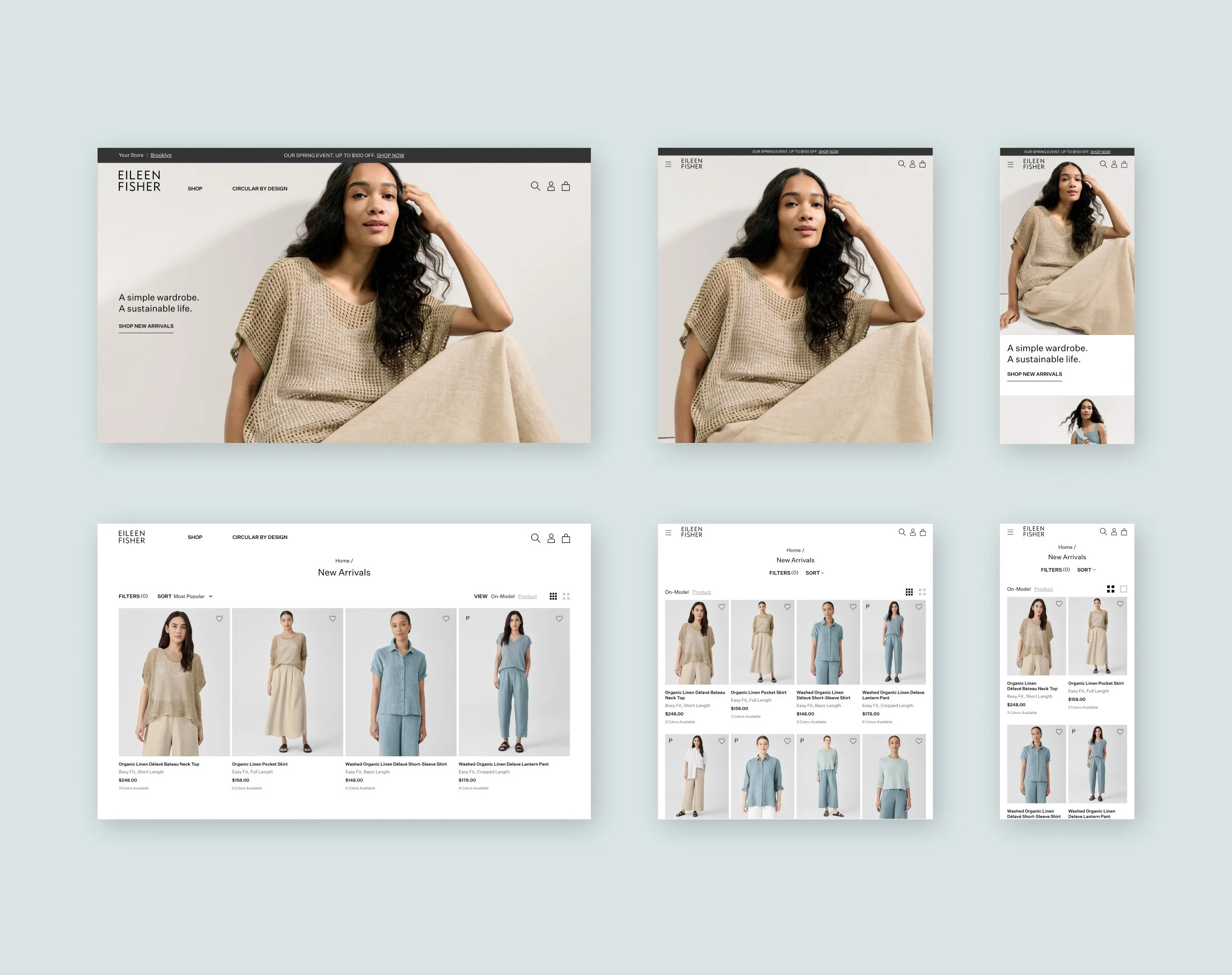
Task: Open SHOP menu in desktop homepage header
Action: click(x=195, y=188)
